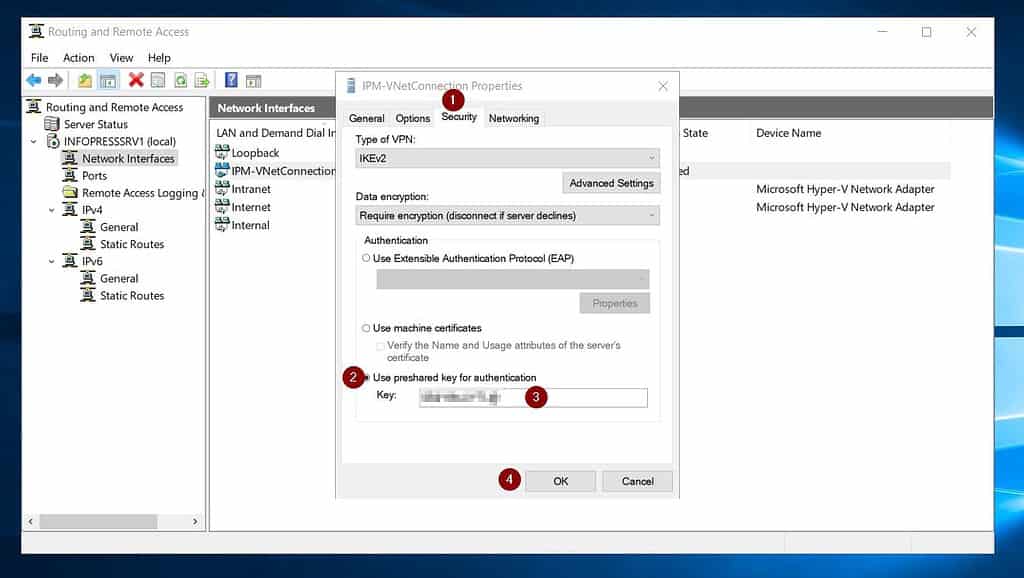Image resolution: width=1024 pixels, height=578 pixels.
Task: Open the Type of VPN dropdown
Action: coord(507,158)
